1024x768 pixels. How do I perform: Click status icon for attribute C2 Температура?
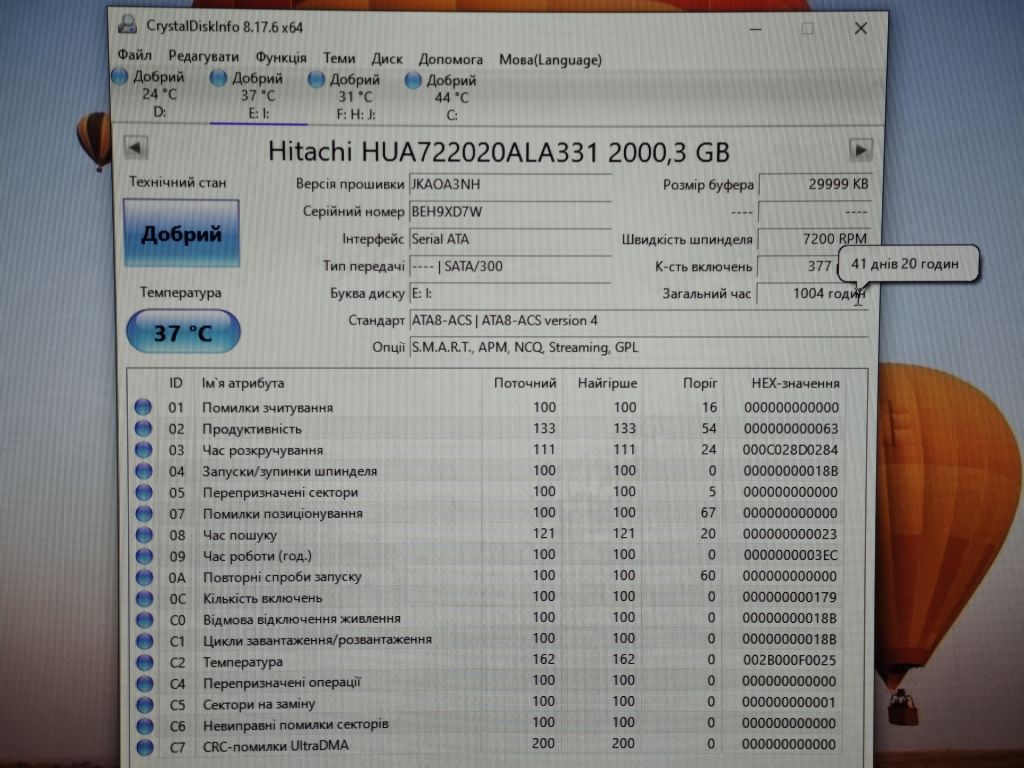[145, 662]
